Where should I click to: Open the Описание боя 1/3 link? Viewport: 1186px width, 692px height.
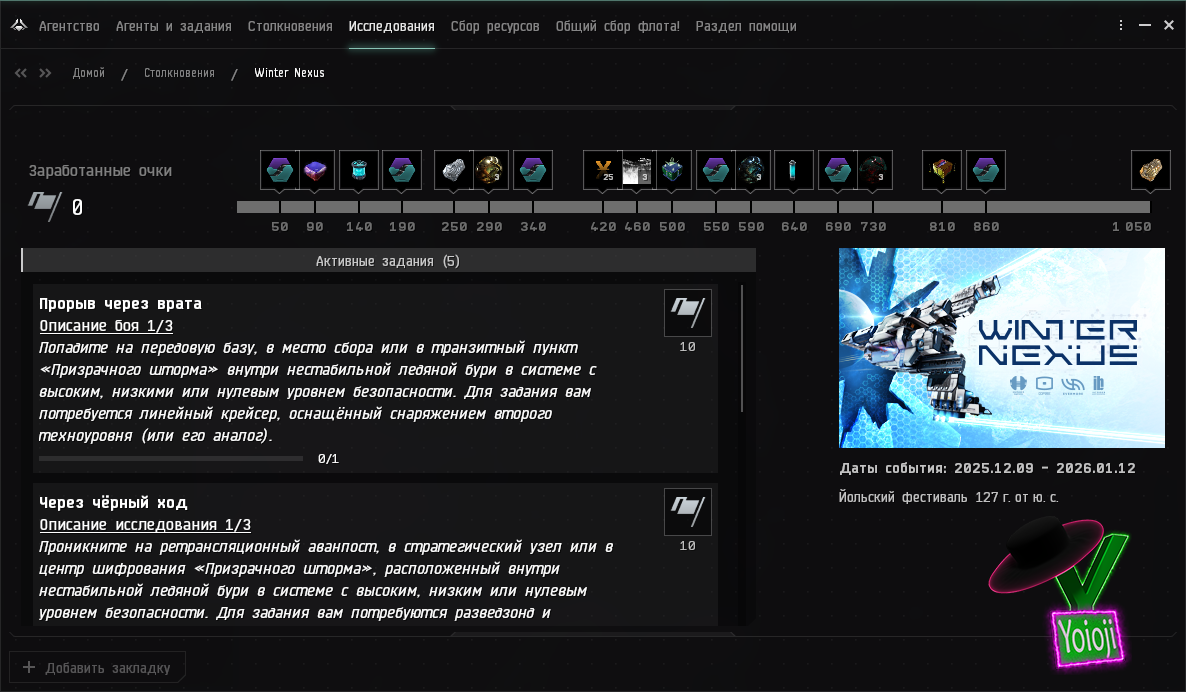(106, 326)
